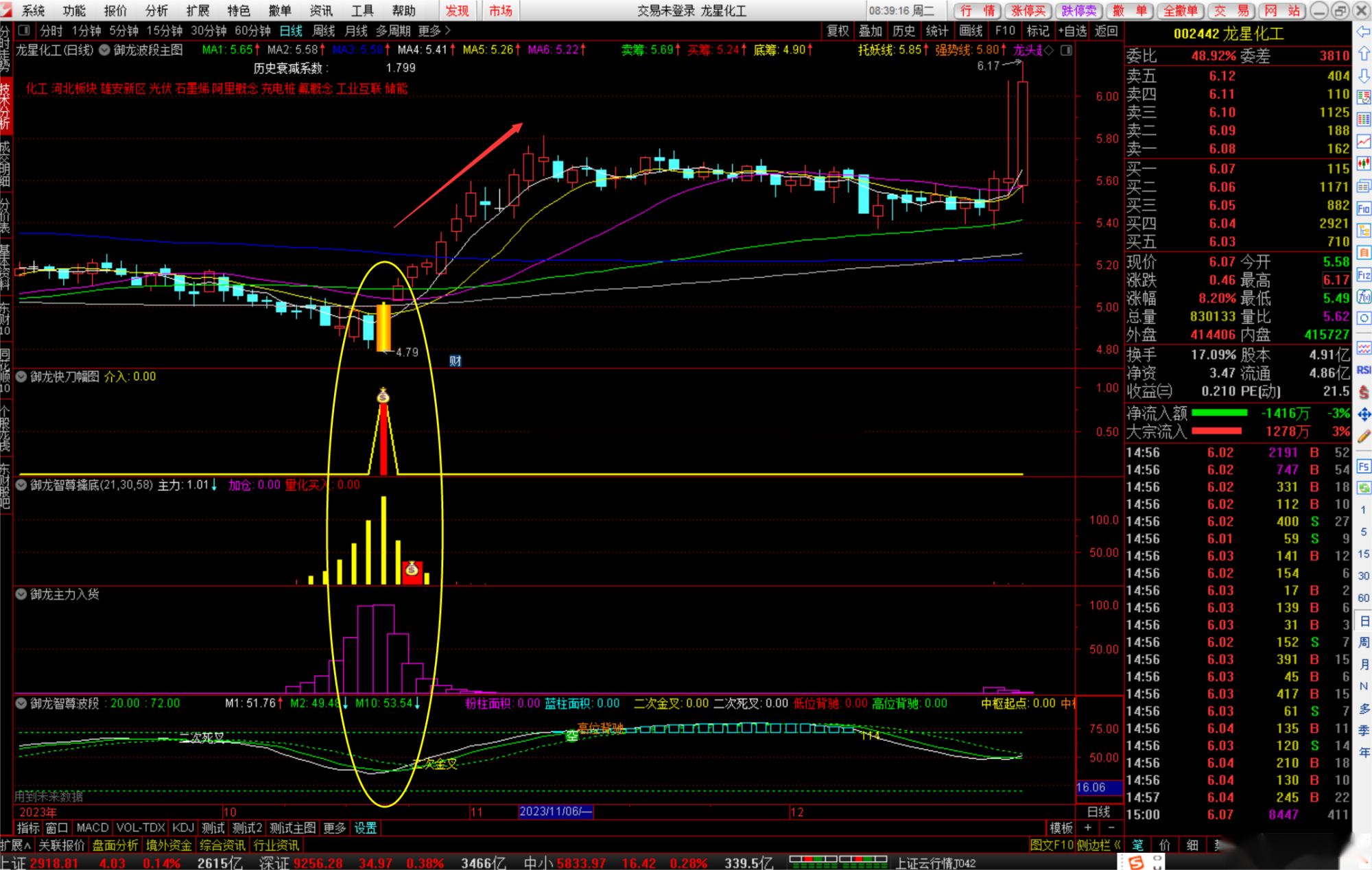
Task: Open the 御龙波段主图 indicator dropdown circle
Action: (x=104, y=50)
